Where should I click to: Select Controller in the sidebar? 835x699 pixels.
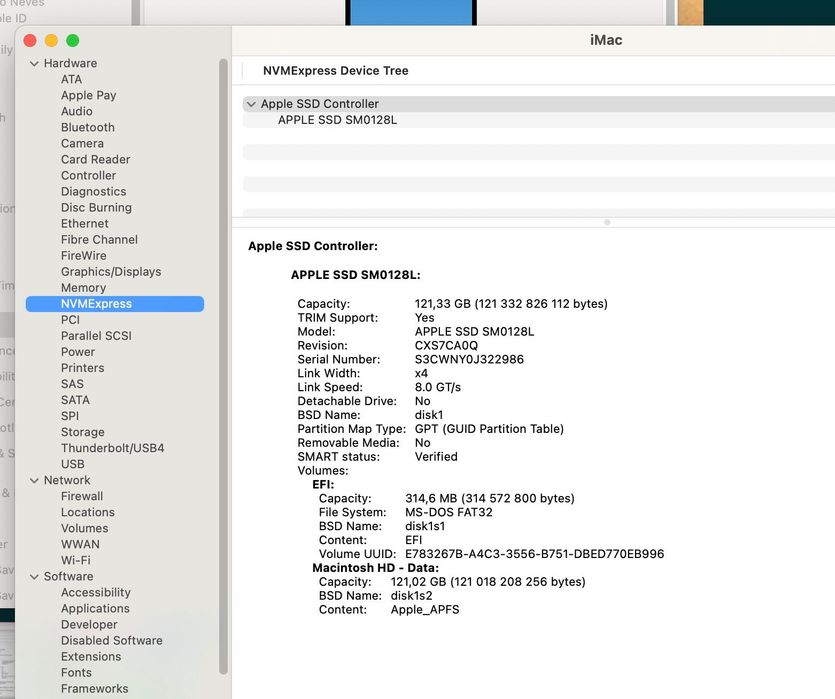coord(88,175)
